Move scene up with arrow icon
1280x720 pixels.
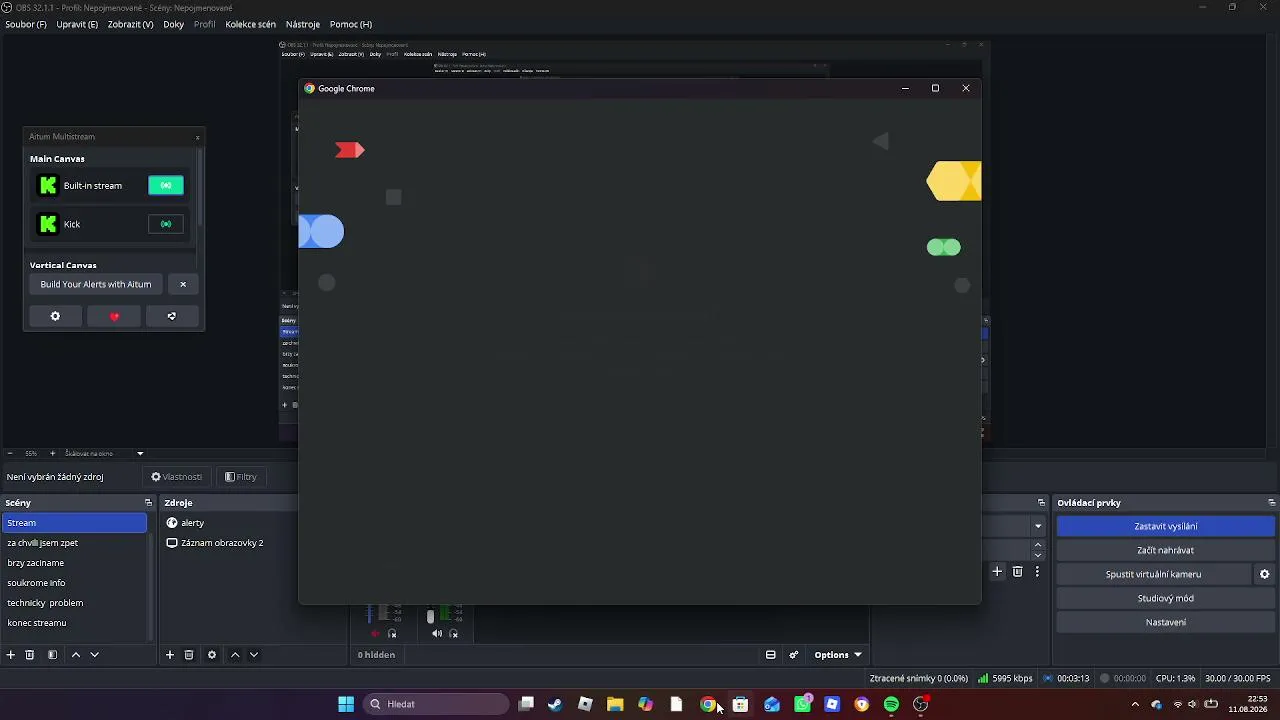point(75,655)
